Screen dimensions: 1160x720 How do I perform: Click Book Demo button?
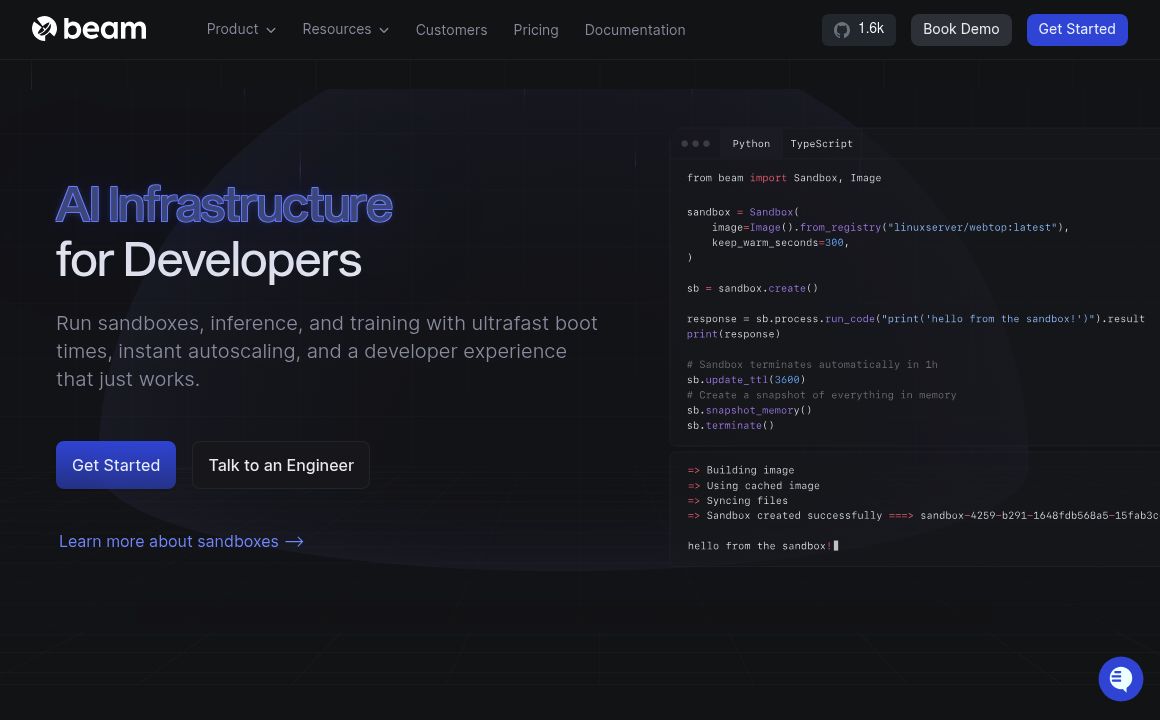coord(960,29)
